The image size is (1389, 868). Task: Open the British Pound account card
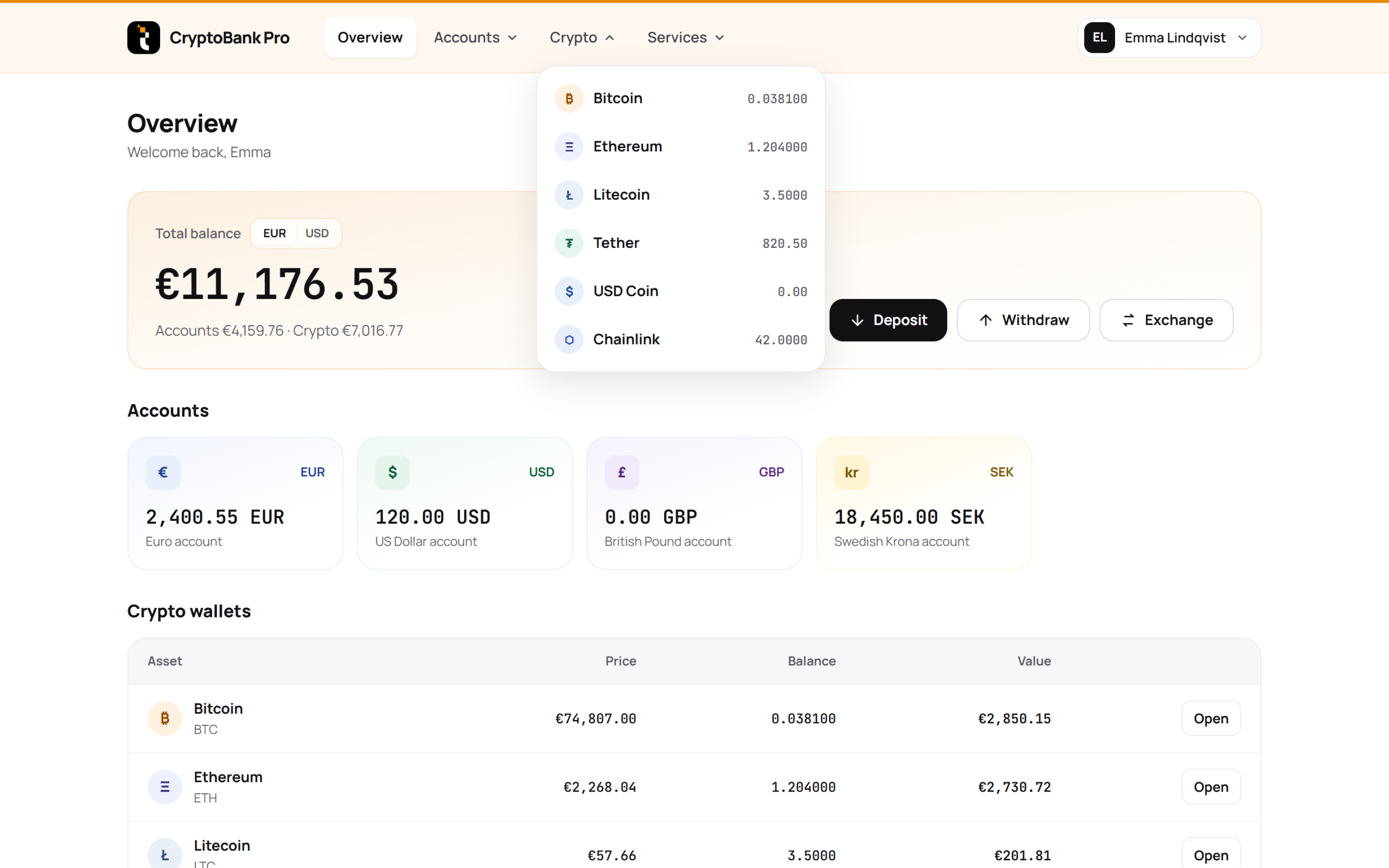[694, 503]
